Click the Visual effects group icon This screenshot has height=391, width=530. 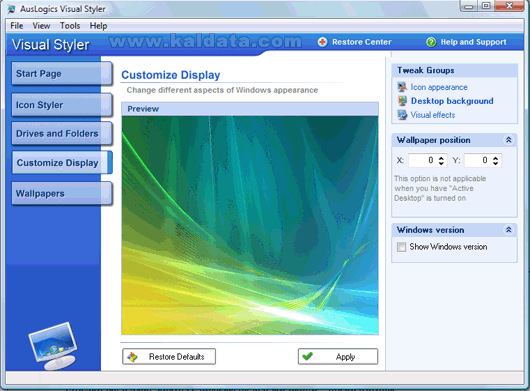402,115
